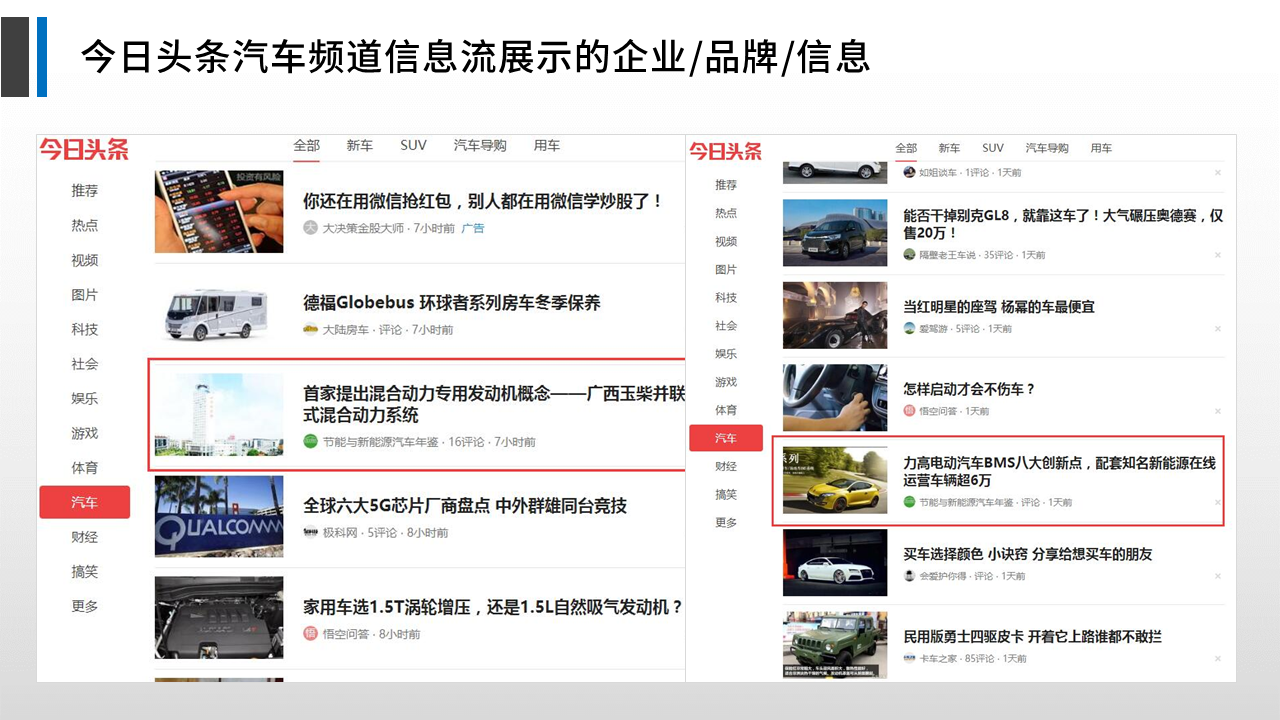The height and width of the screenshot is (720, 1280).
Task: Open 科技 in left screenshot sidebar
Action: click(x=85, y=329)
